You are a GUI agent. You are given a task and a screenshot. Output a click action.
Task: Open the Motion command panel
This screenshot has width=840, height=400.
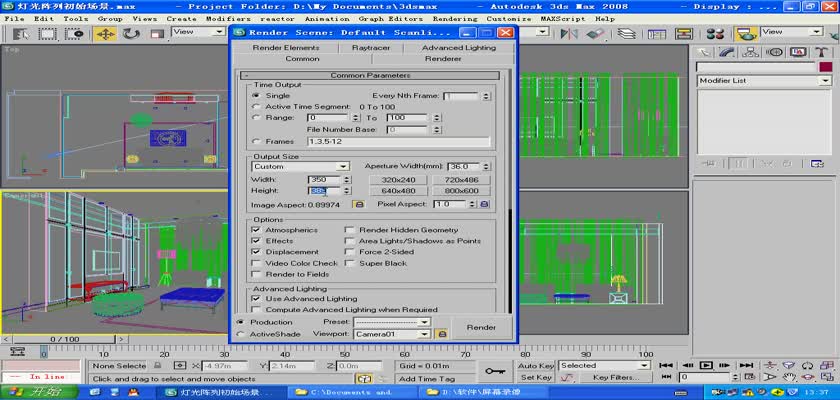click(775, 52)
